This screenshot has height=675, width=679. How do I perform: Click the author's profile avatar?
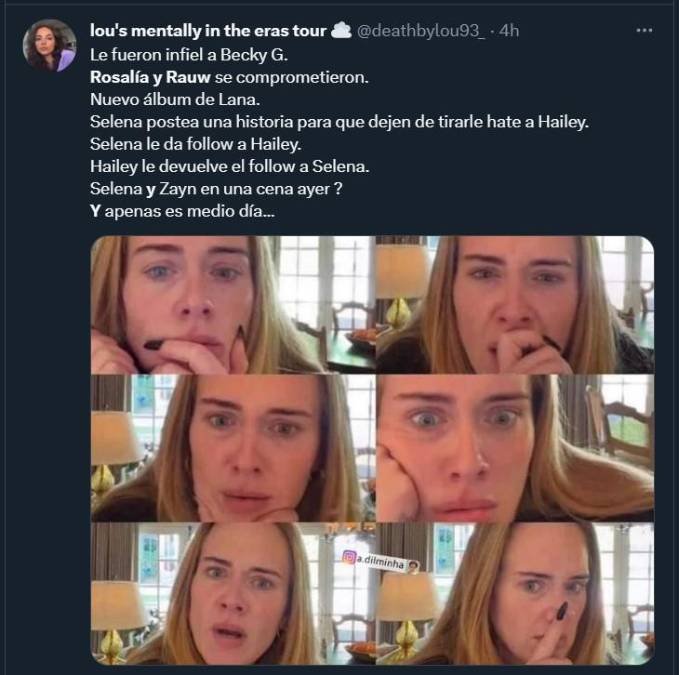point(50,46)
